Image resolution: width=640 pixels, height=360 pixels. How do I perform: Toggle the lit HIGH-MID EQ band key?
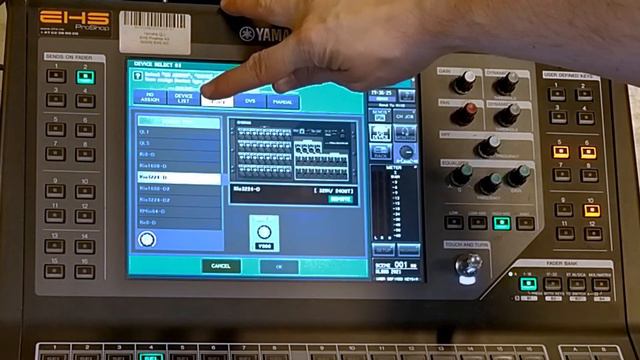coord(502,223)
